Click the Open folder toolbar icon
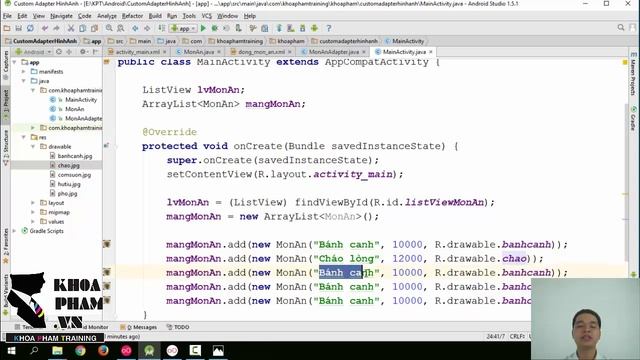The height and width of the screenshot is (360, 640). pyautogui.click(x=7, y=28)
